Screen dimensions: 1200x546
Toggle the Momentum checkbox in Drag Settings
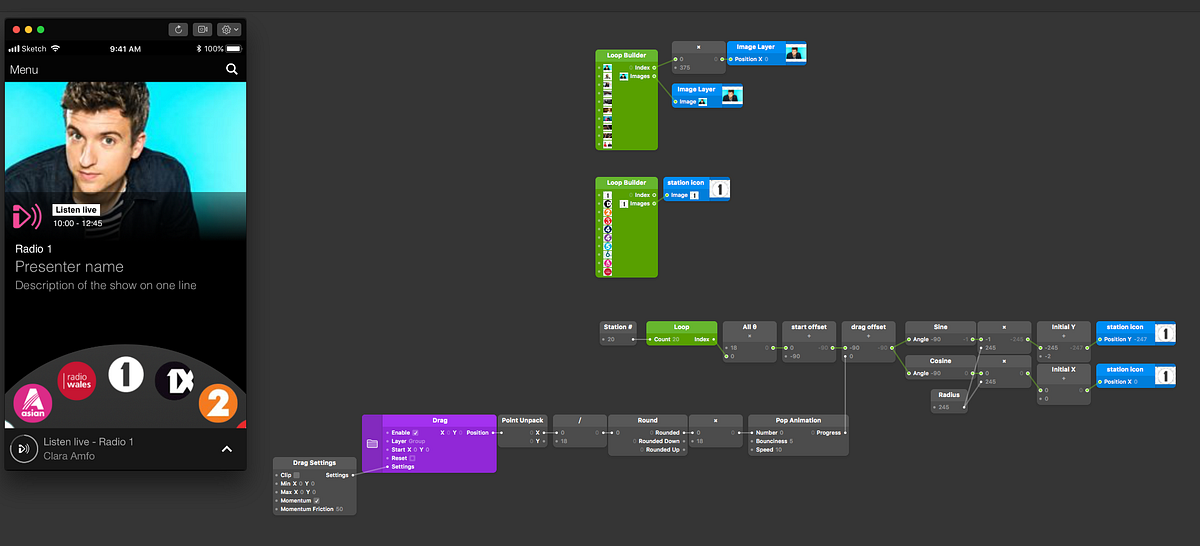[x=317, y=501]
